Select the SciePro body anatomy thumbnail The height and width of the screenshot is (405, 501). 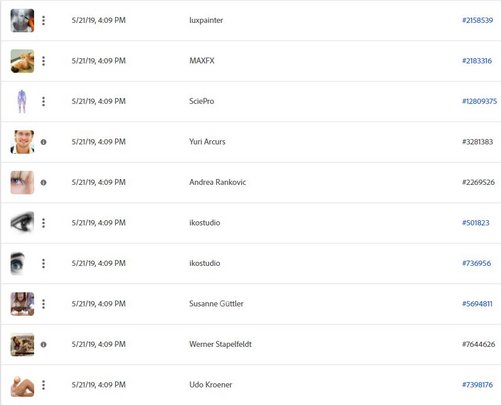[22, 101]
